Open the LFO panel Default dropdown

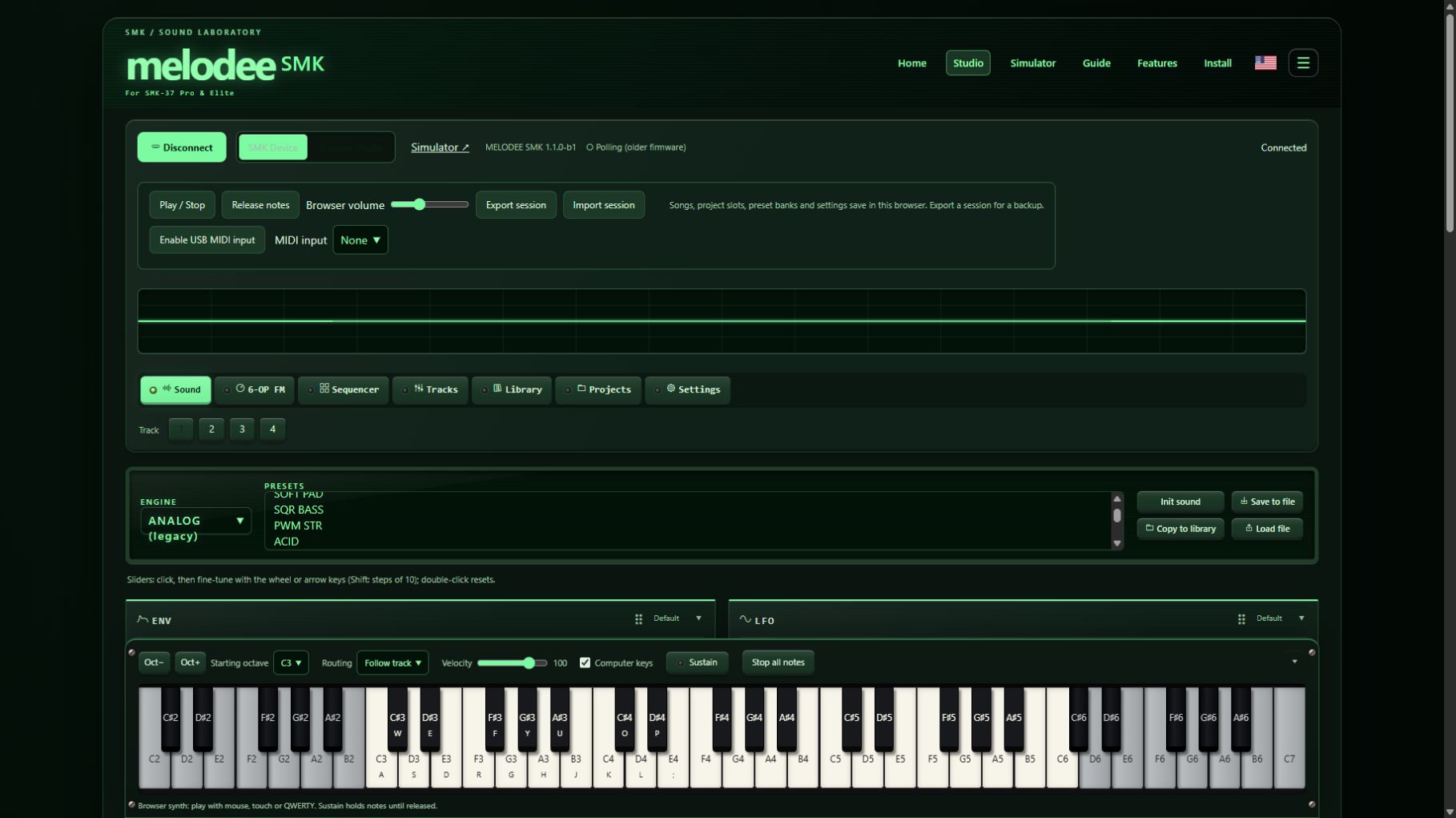1281,619
